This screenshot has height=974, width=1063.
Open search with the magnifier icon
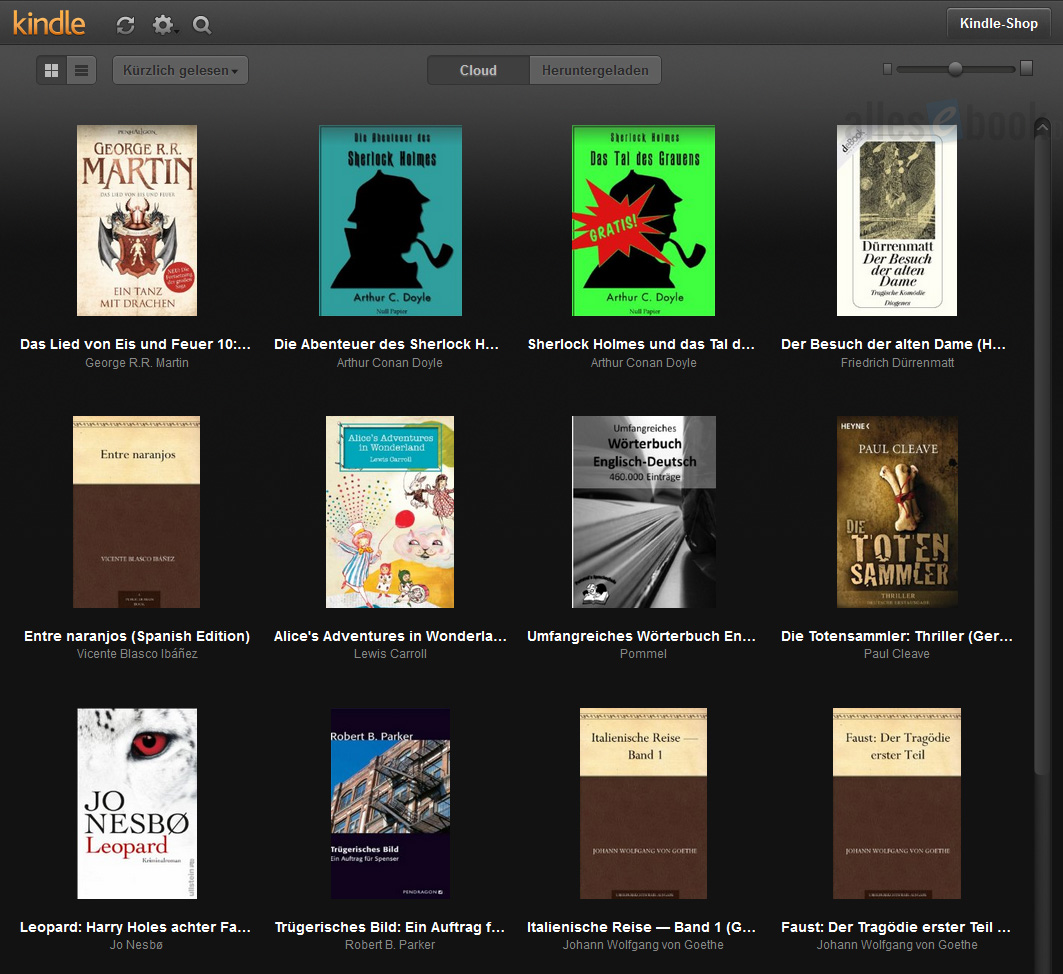202,25
